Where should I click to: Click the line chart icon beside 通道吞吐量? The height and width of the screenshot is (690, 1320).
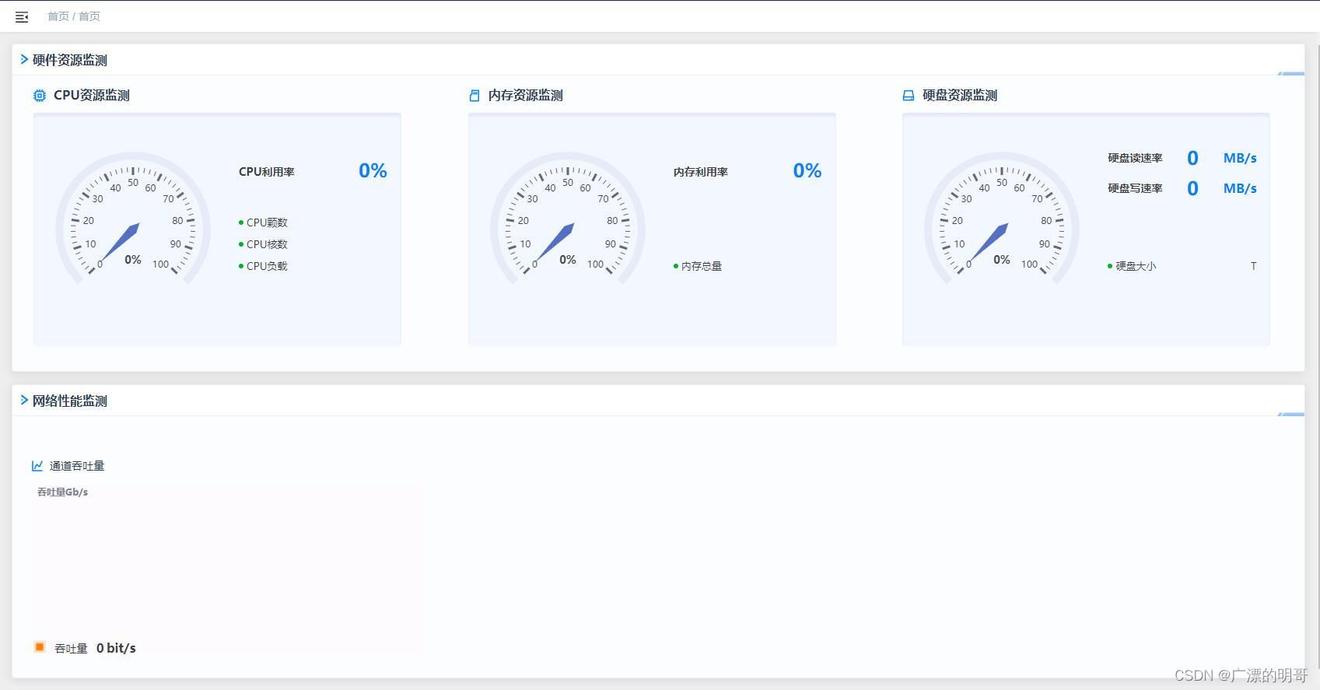pyautogui.click(x=38, y=466)
